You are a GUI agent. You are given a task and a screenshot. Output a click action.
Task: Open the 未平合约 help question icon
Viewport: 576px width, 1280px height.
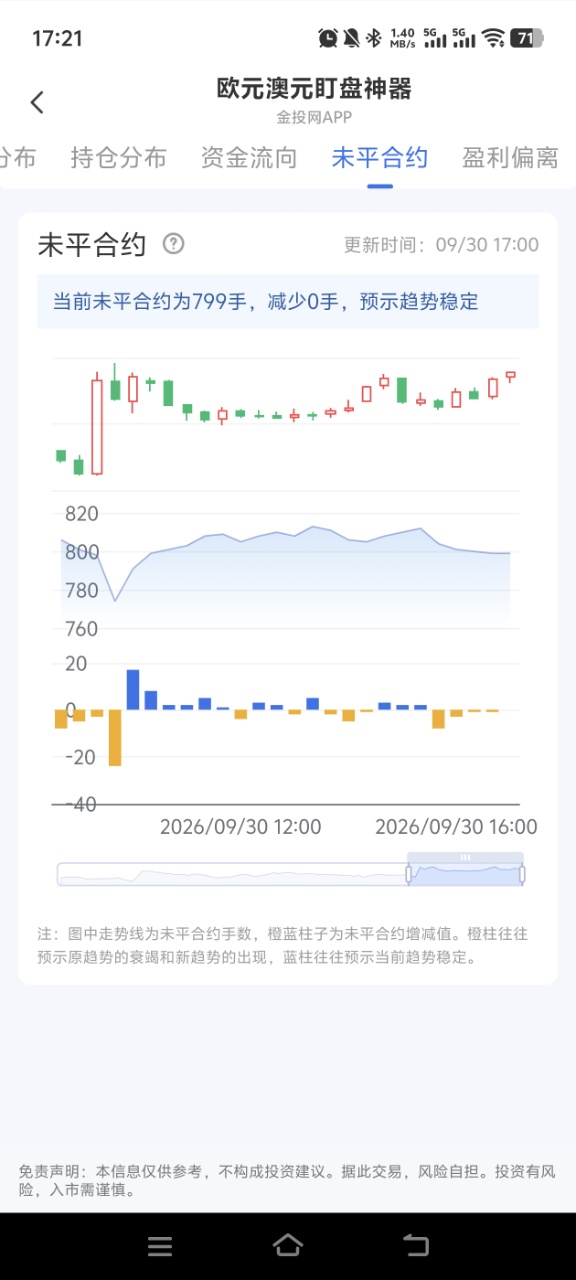pos(174,243)
